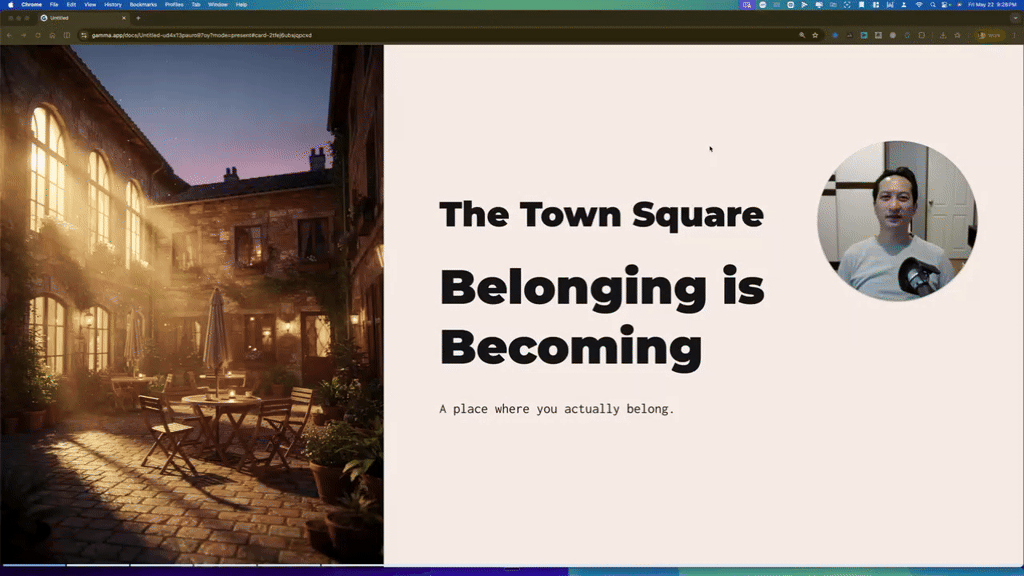The image size is (1024, 576).
Task: Click the purple screen recorder menu bar icon
Action: click(x=746, y=5)
